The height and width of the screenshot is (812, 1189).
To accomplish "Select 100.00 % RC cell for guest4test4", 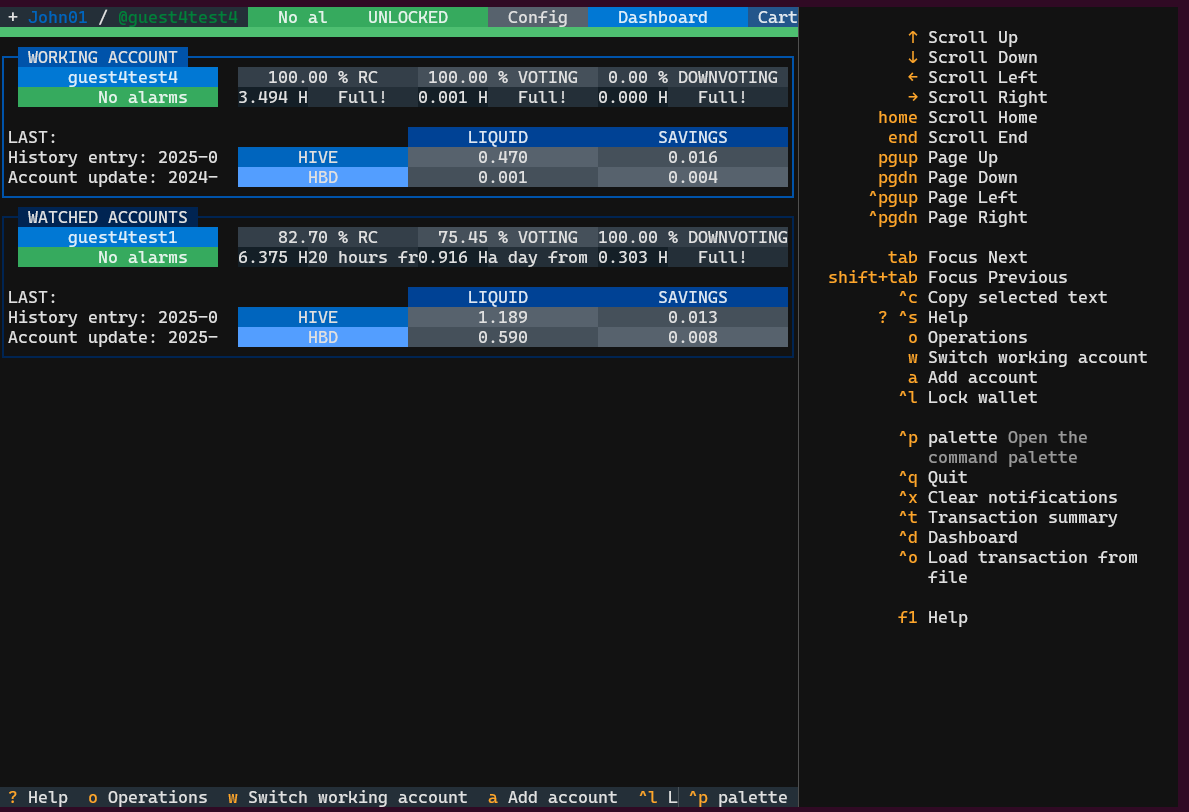I will coord(328,77).
